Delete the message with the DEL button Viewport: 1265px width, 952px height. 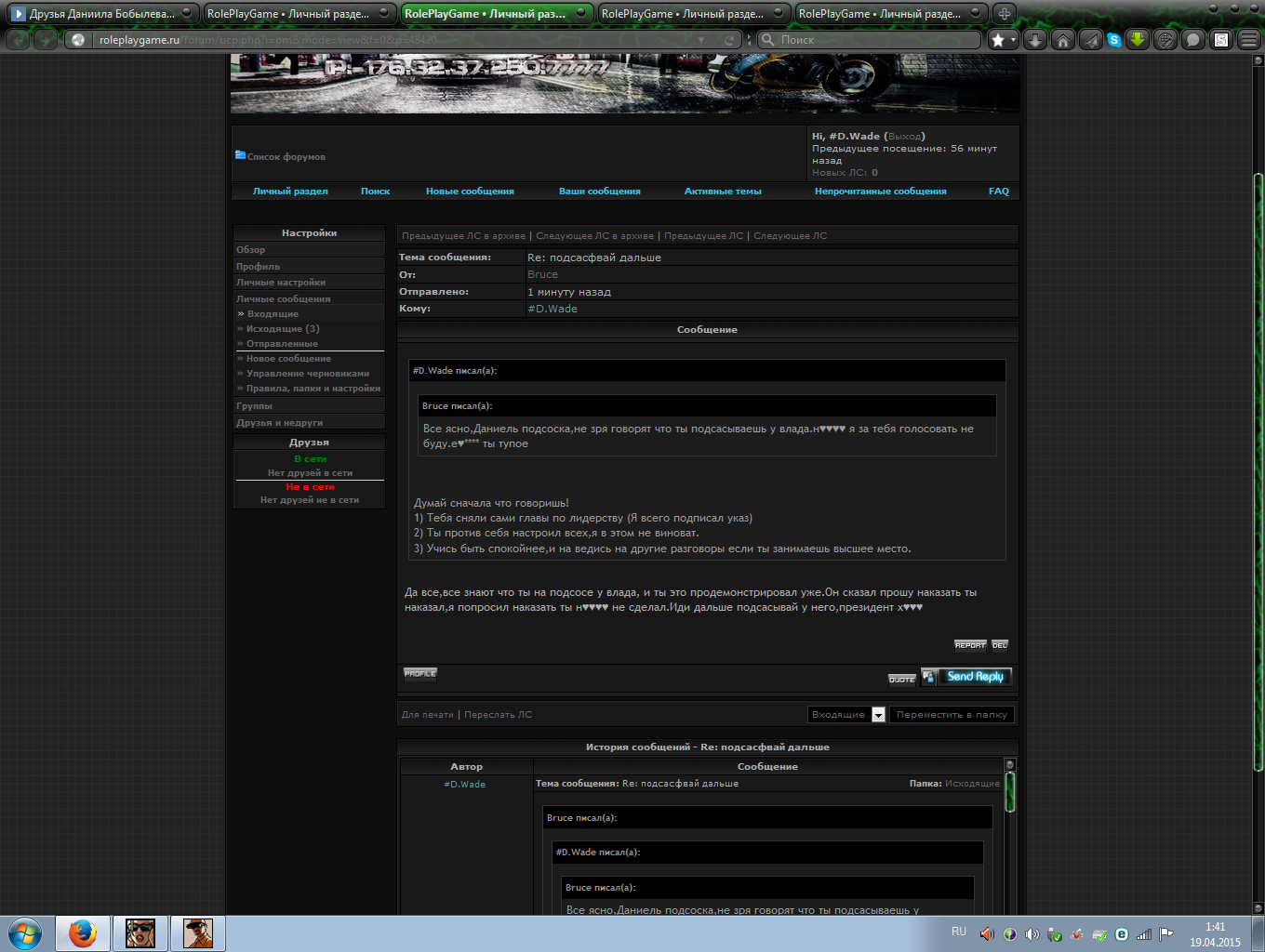point(1000,645)
